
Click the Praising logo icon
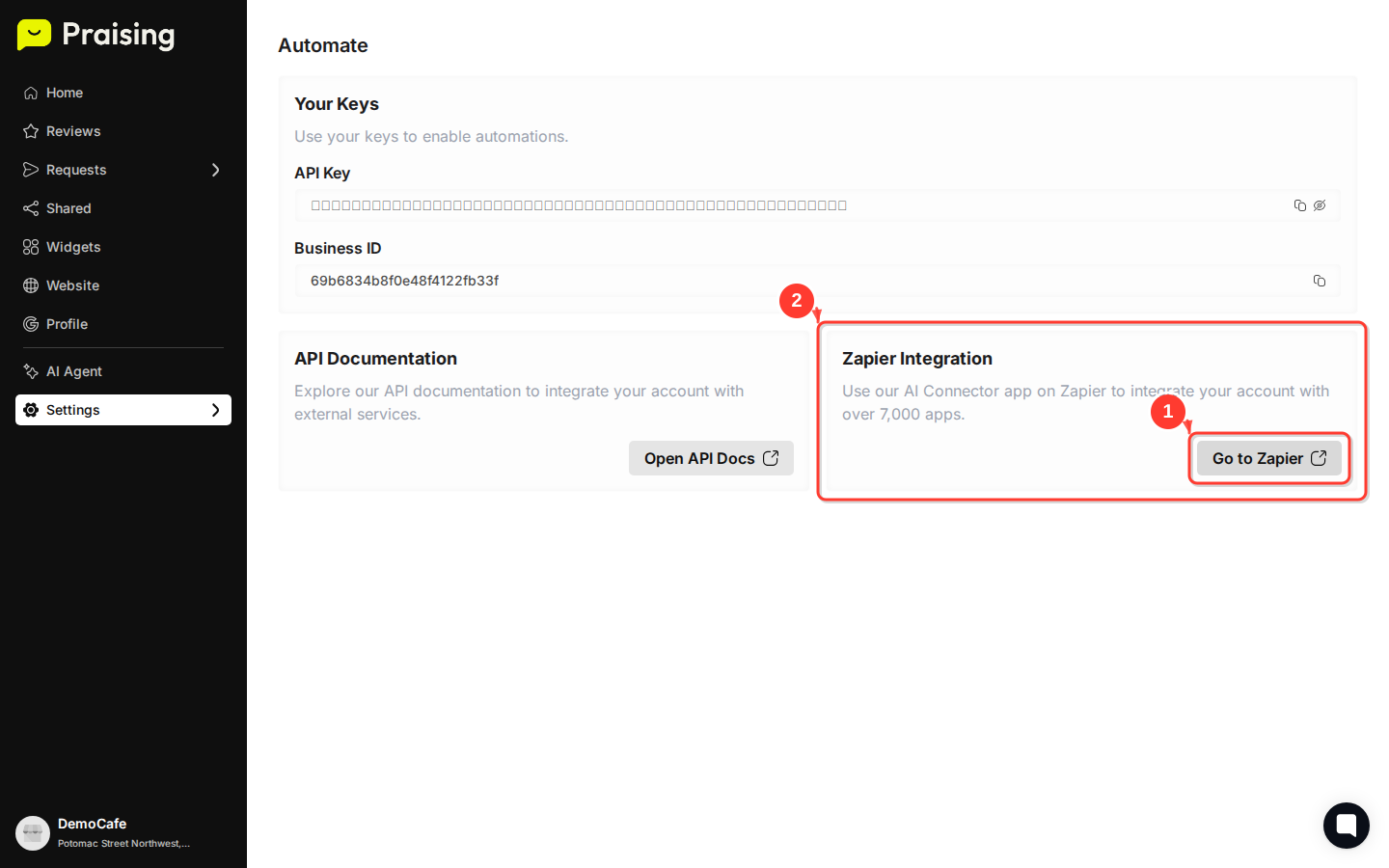(34, 35)
